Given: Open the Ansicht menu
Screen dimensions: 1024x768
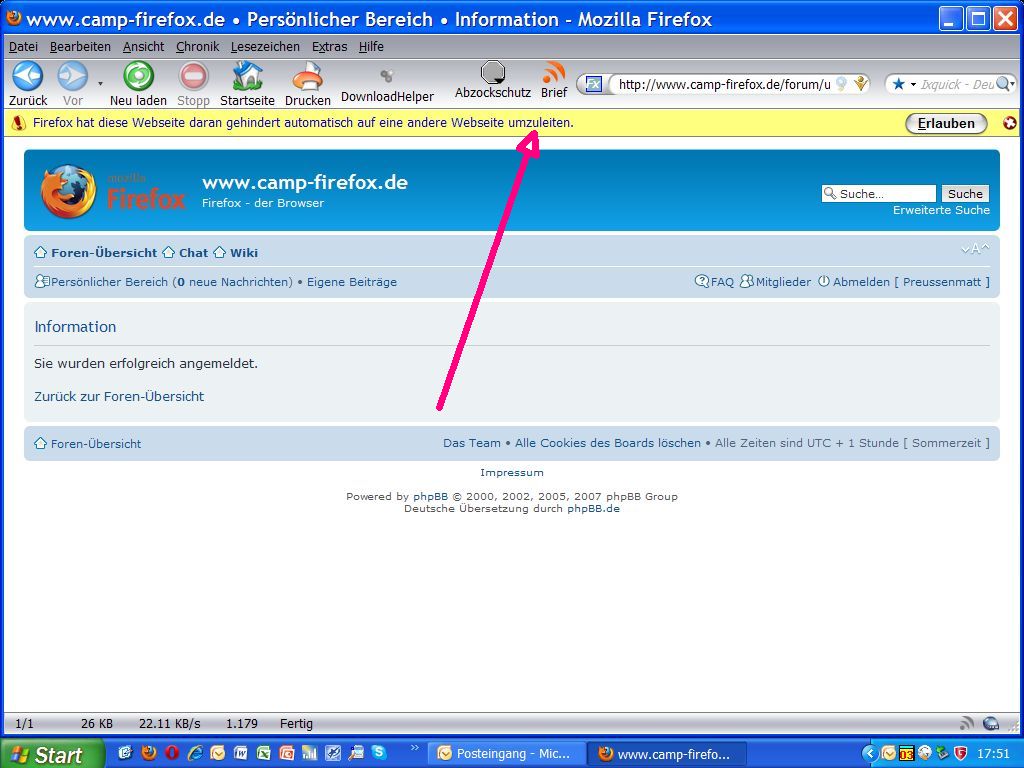Looking at the screenshot, I should (144, 46).
